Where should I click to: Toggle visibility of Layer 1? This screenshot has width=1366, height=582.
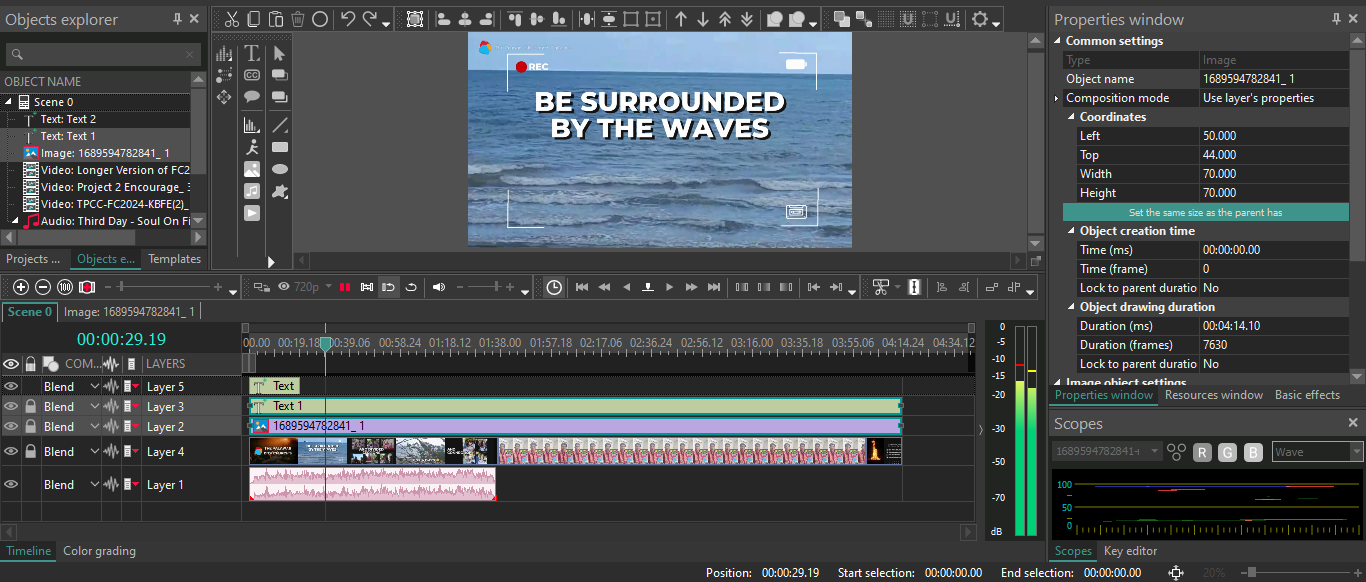click(x=11, y=485)
